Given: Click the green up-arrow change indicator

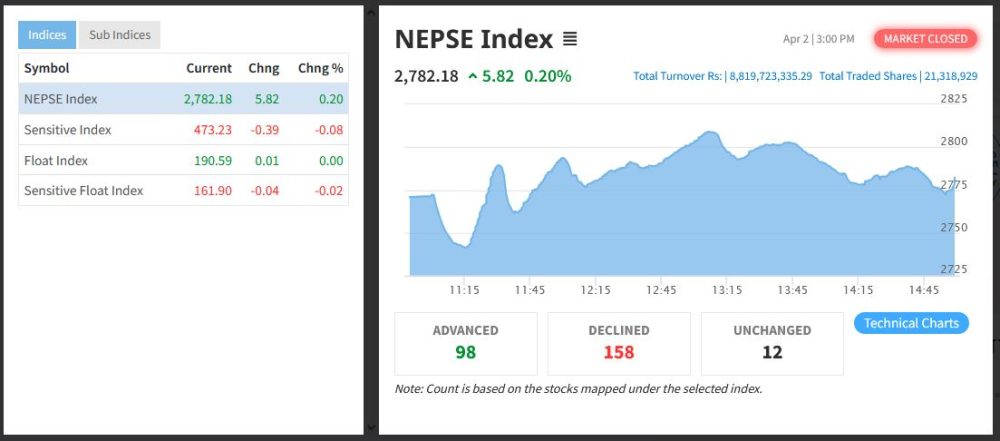Looking at the screenshot, I should click(472, 77).
